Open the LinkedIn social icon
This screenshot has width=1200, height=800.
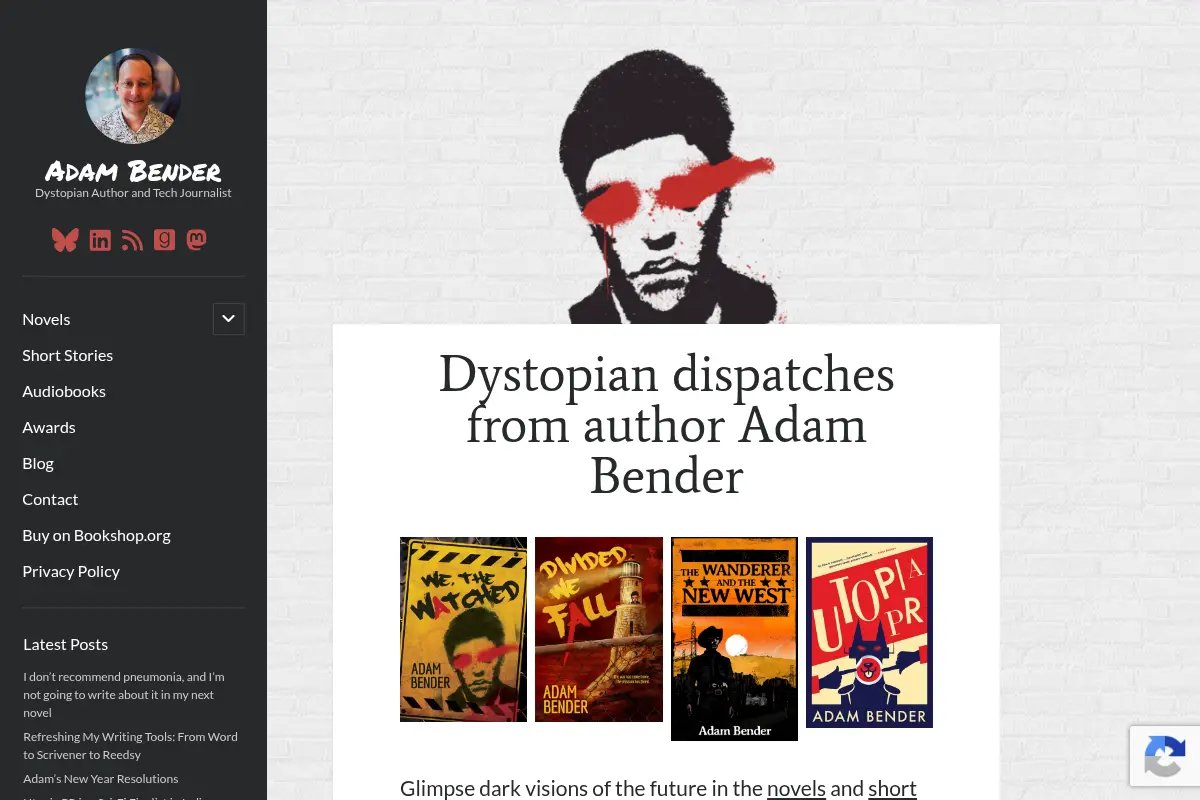tap(100, 240)
